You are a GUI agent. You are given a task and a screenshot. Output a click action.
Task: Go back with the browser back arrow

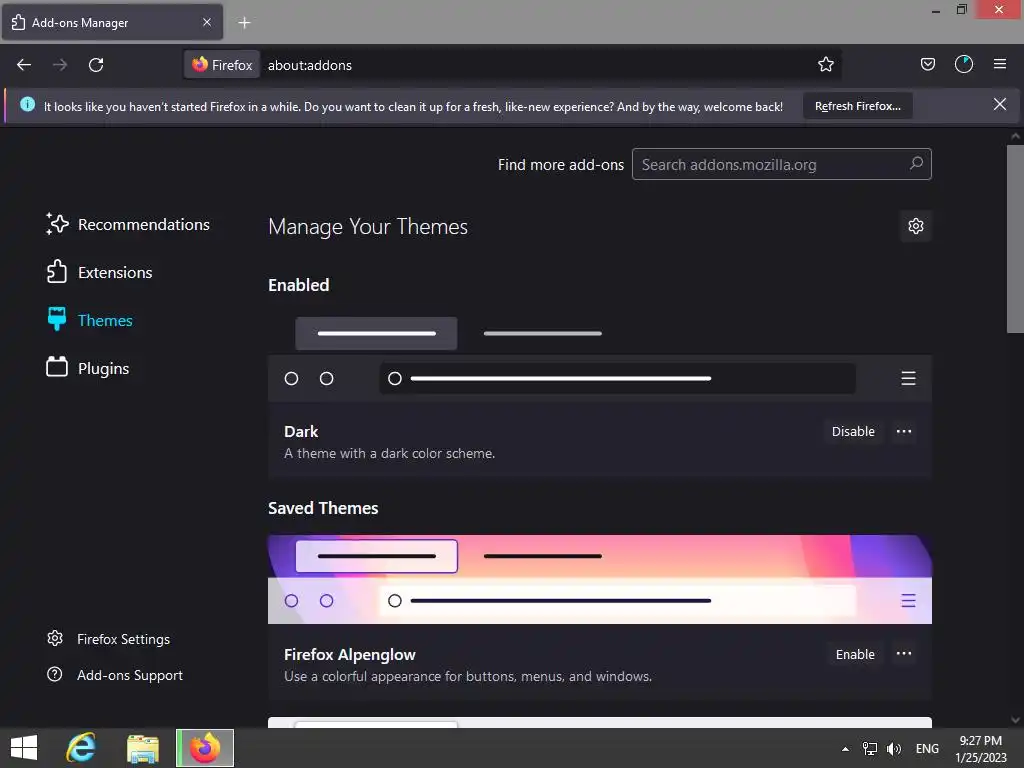[x=24, y=65]
